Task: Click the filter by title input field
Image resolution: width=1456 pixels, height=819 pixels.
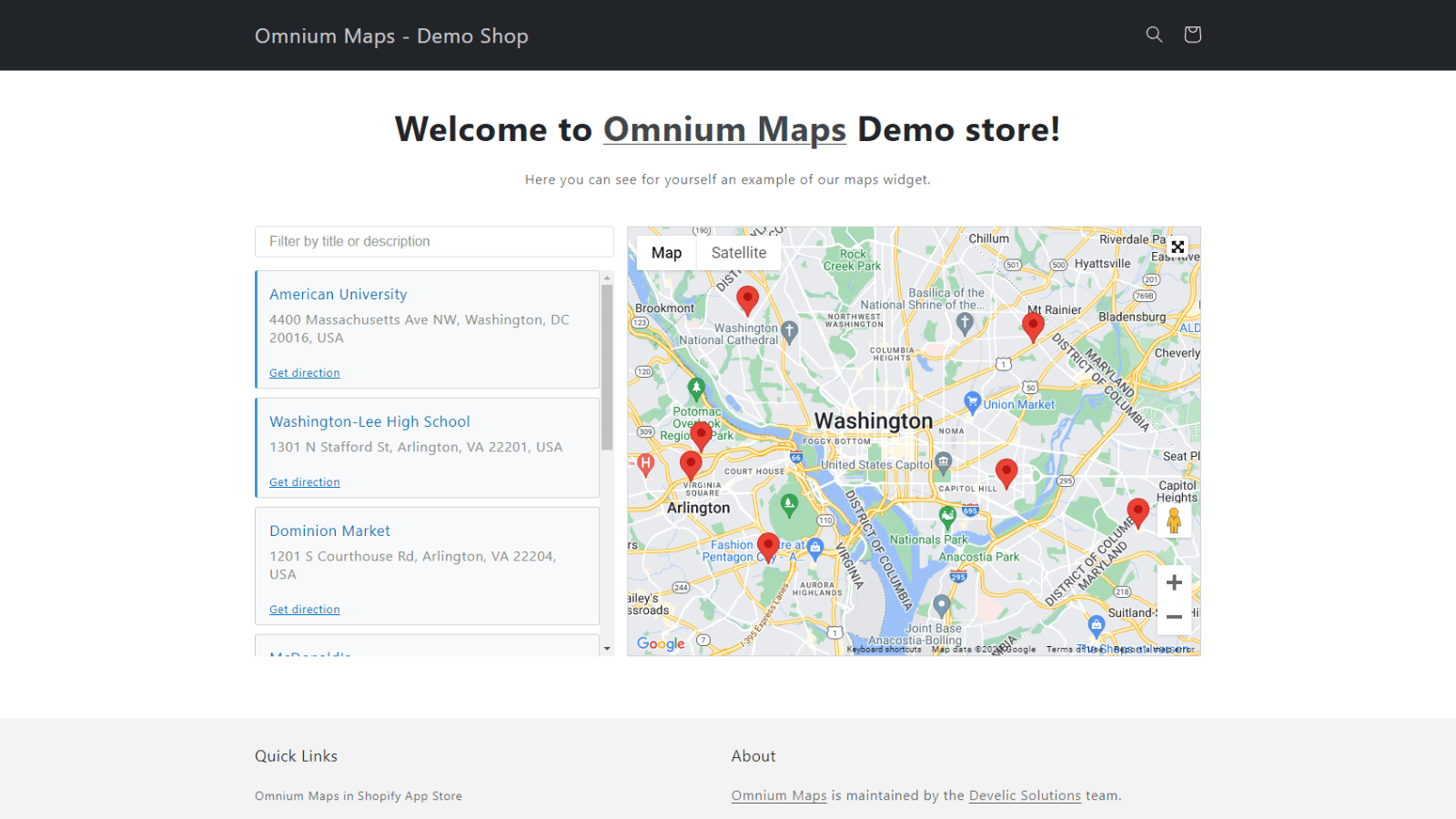Action: click(434, 241)
